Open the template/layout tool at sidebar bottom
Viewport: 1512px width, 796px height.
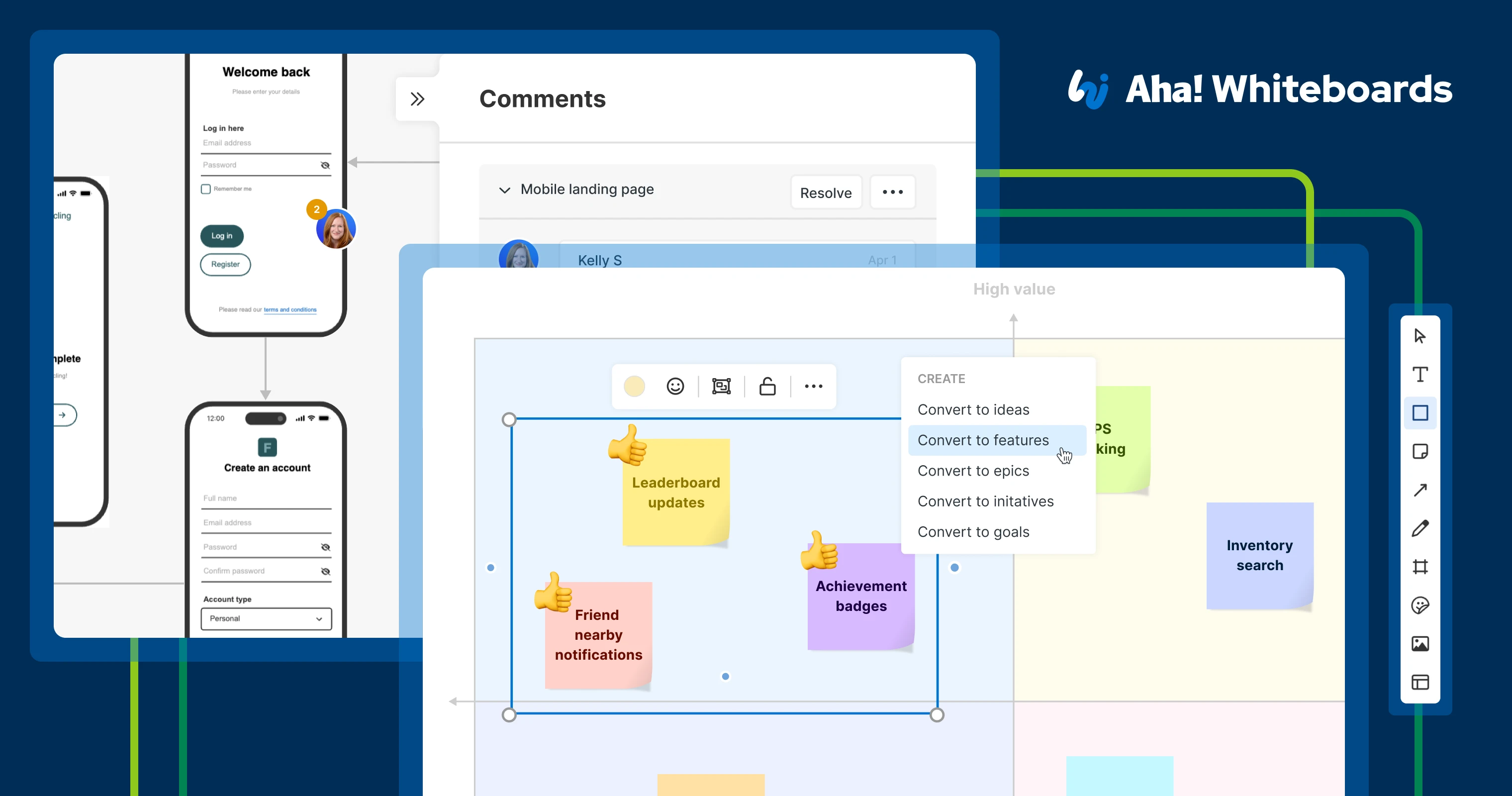(x=1420, y=682)
